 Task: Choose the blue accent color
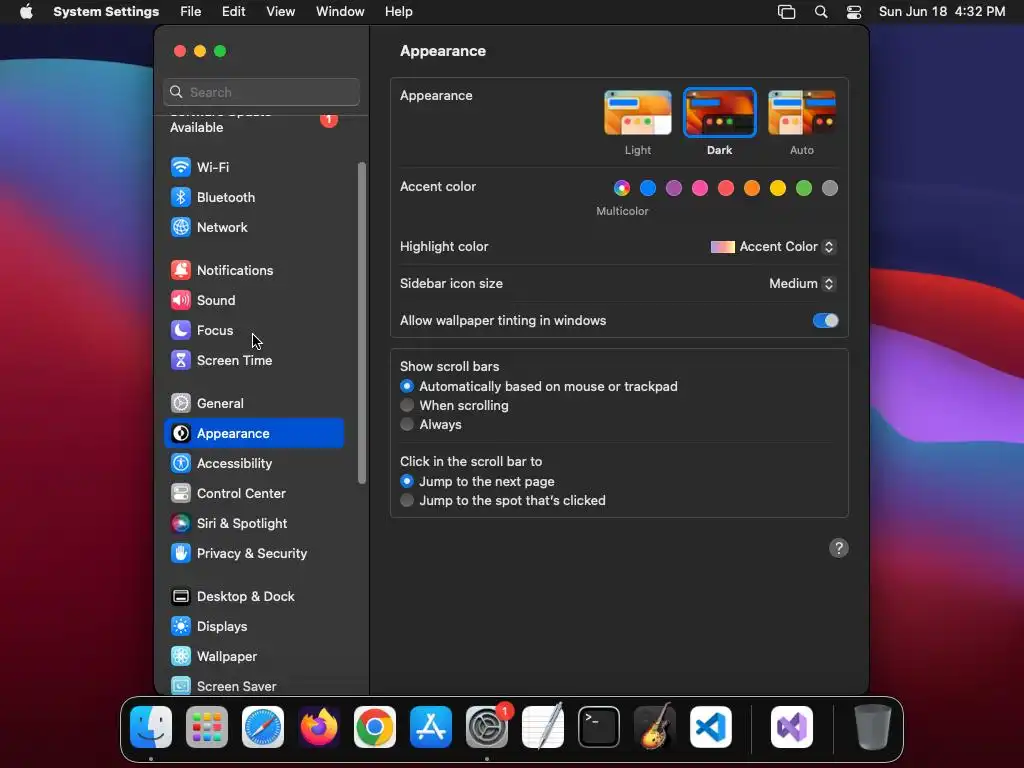[x=648, y=188]
